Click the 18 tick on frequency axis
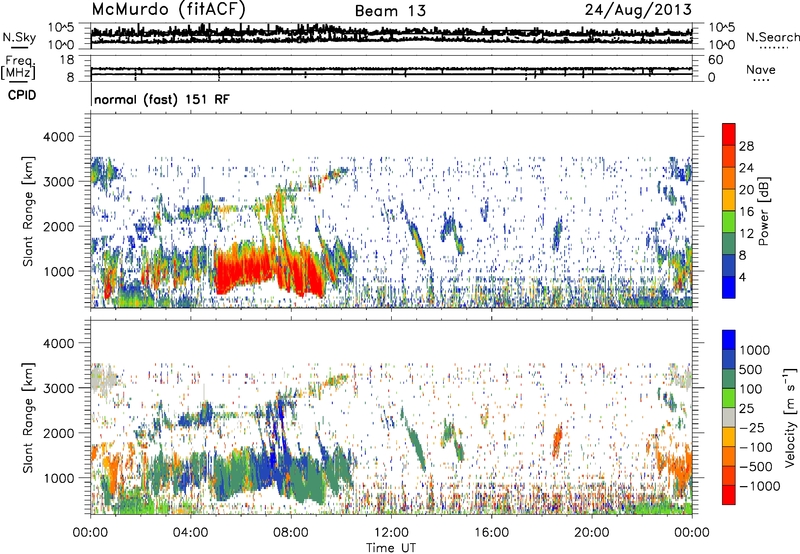This screenshot has width=800, height=554. 67,60
